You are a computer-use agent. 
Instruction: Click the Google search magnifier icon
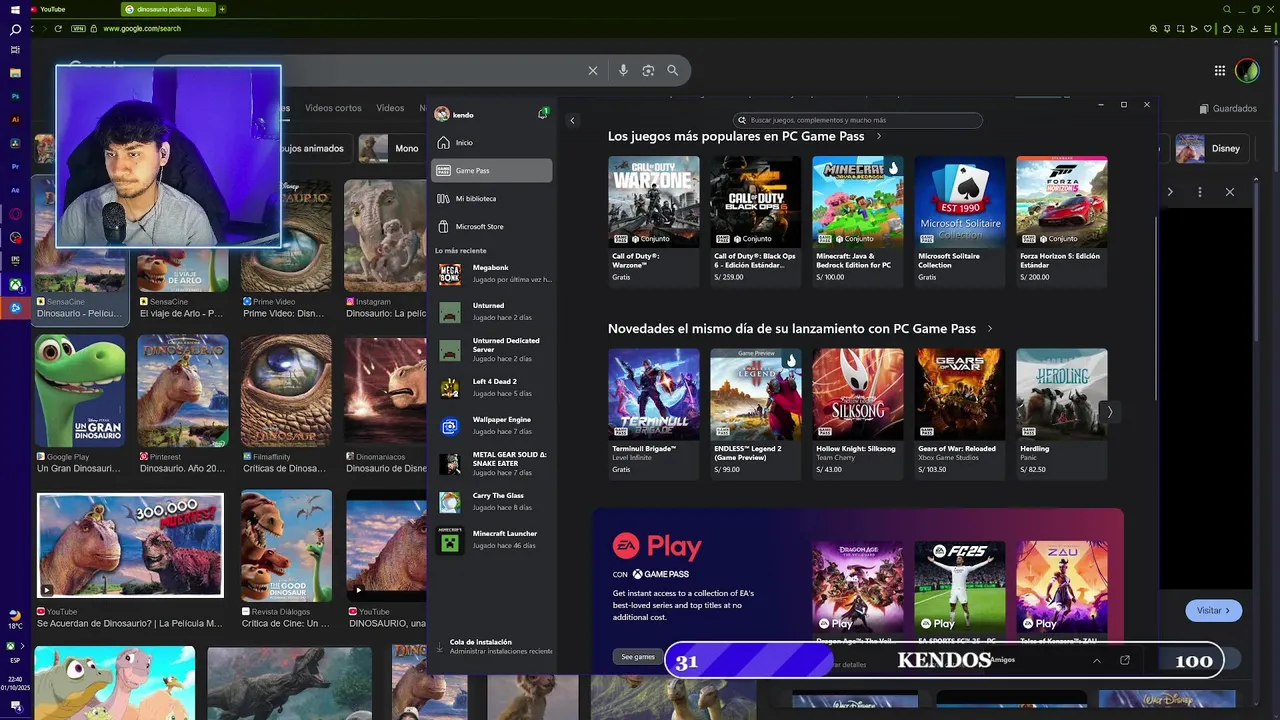click(x=672, y=70)
